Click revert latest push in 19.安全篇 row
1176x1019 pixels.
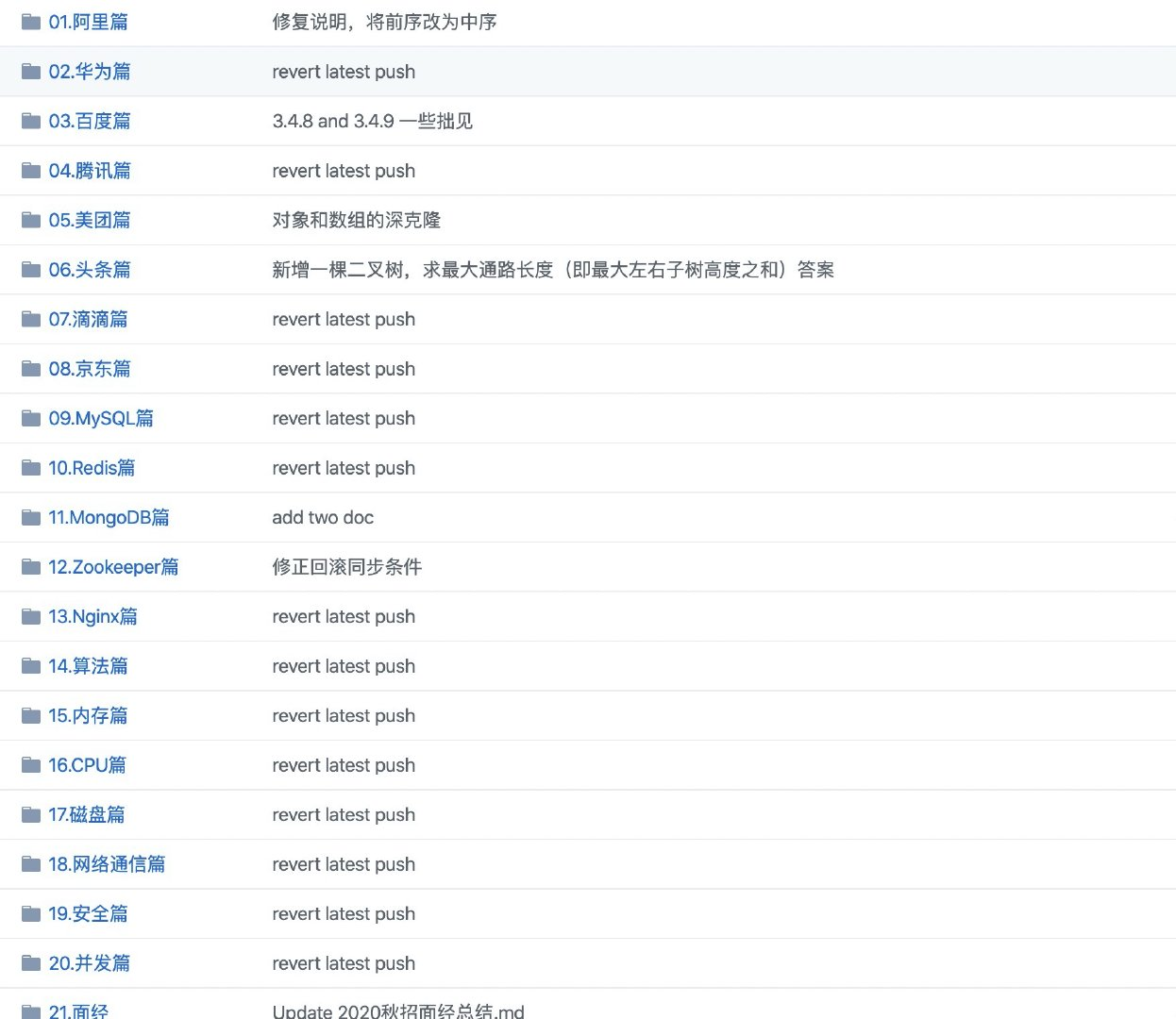point(344,913)
